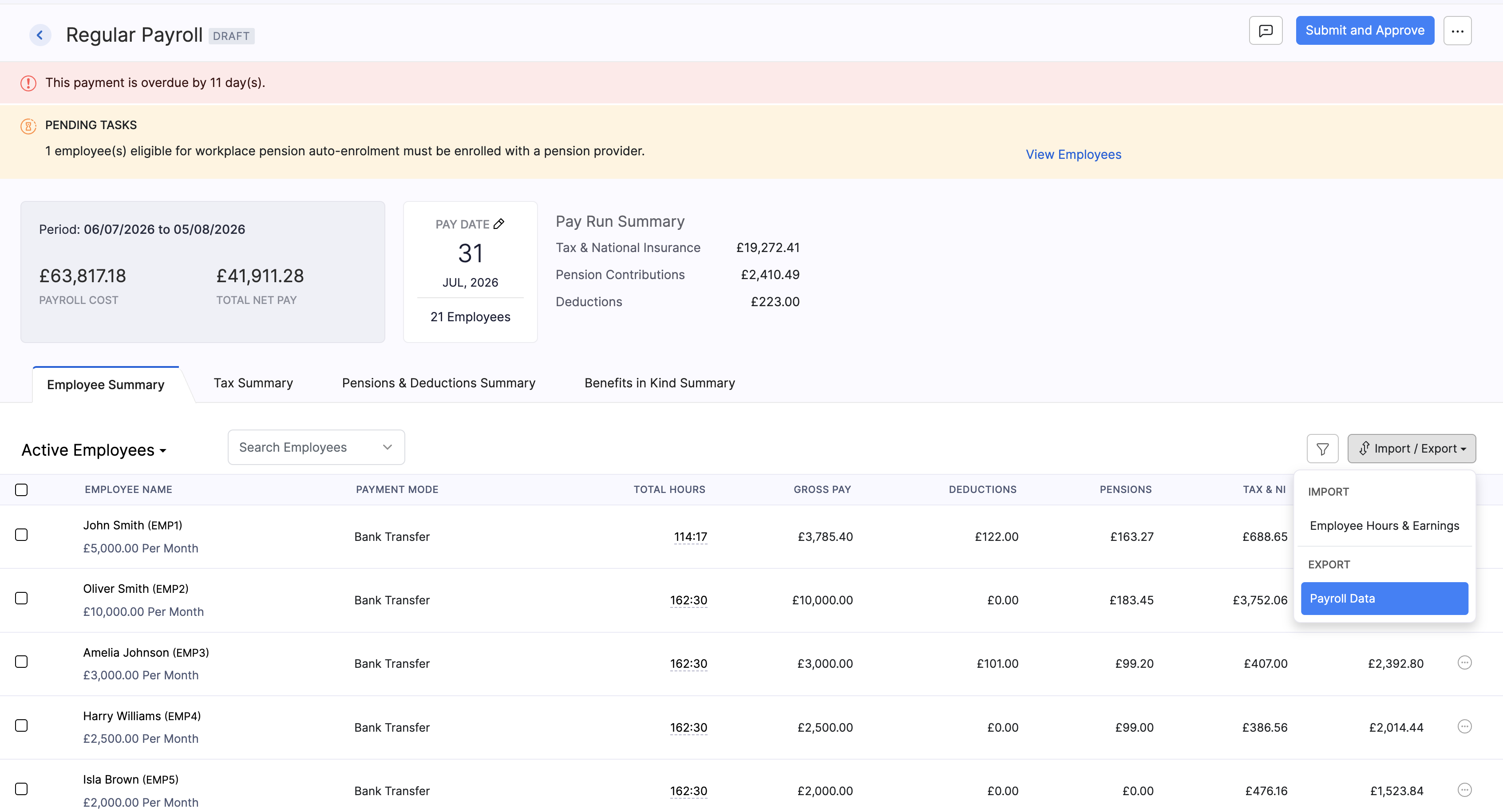The width and height of the screenshot is (1503, 812).
Task: Click the overdue warning alert icon
Action: click(28, 83)
